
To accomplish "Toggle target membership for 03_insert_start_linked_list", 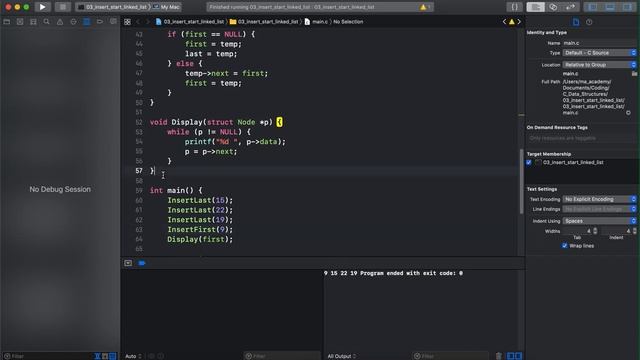I will coord(529,162).
